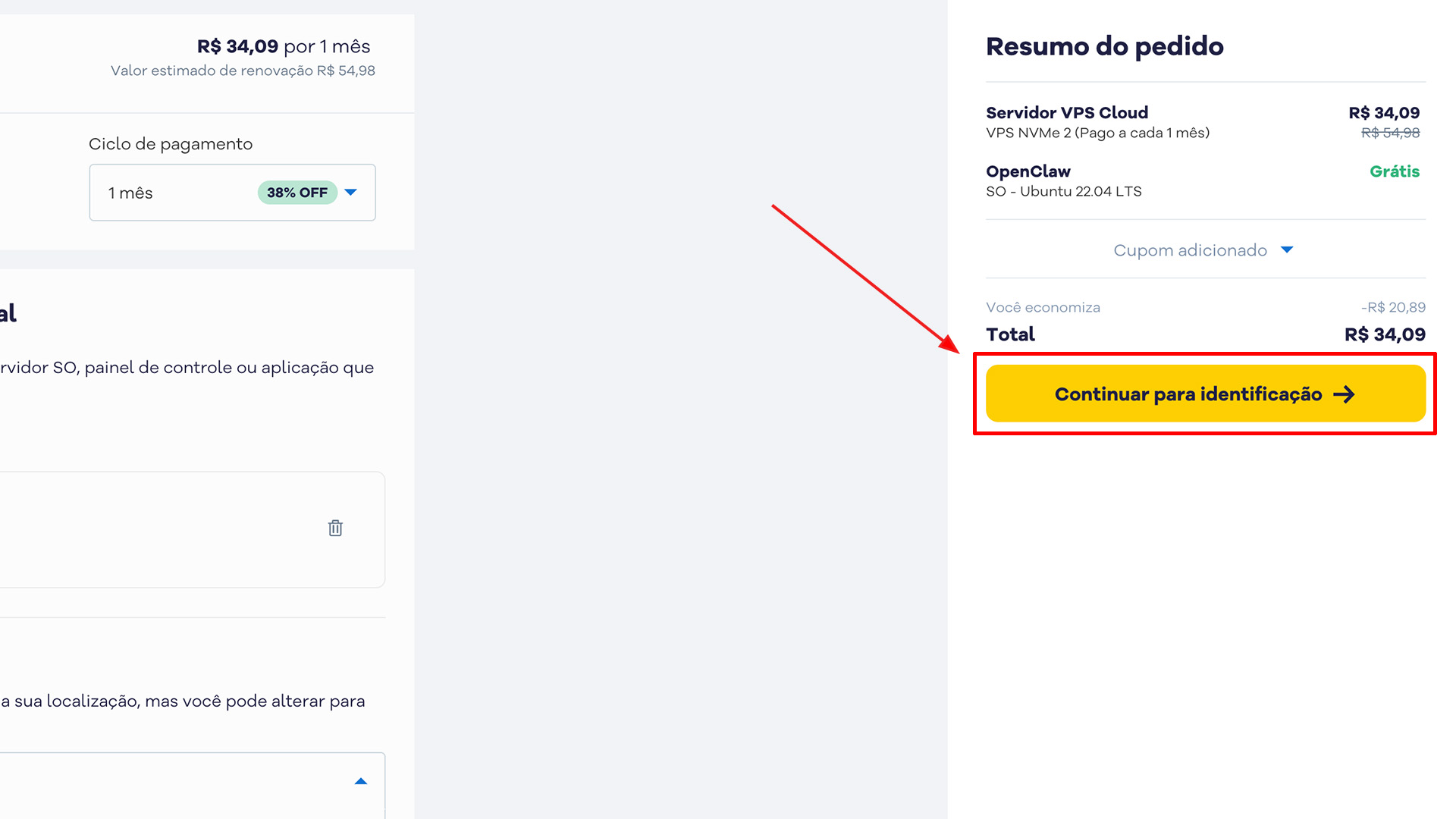
Task: Open the 1 mês payment cycle dropdown
Action: click(232, 193)
